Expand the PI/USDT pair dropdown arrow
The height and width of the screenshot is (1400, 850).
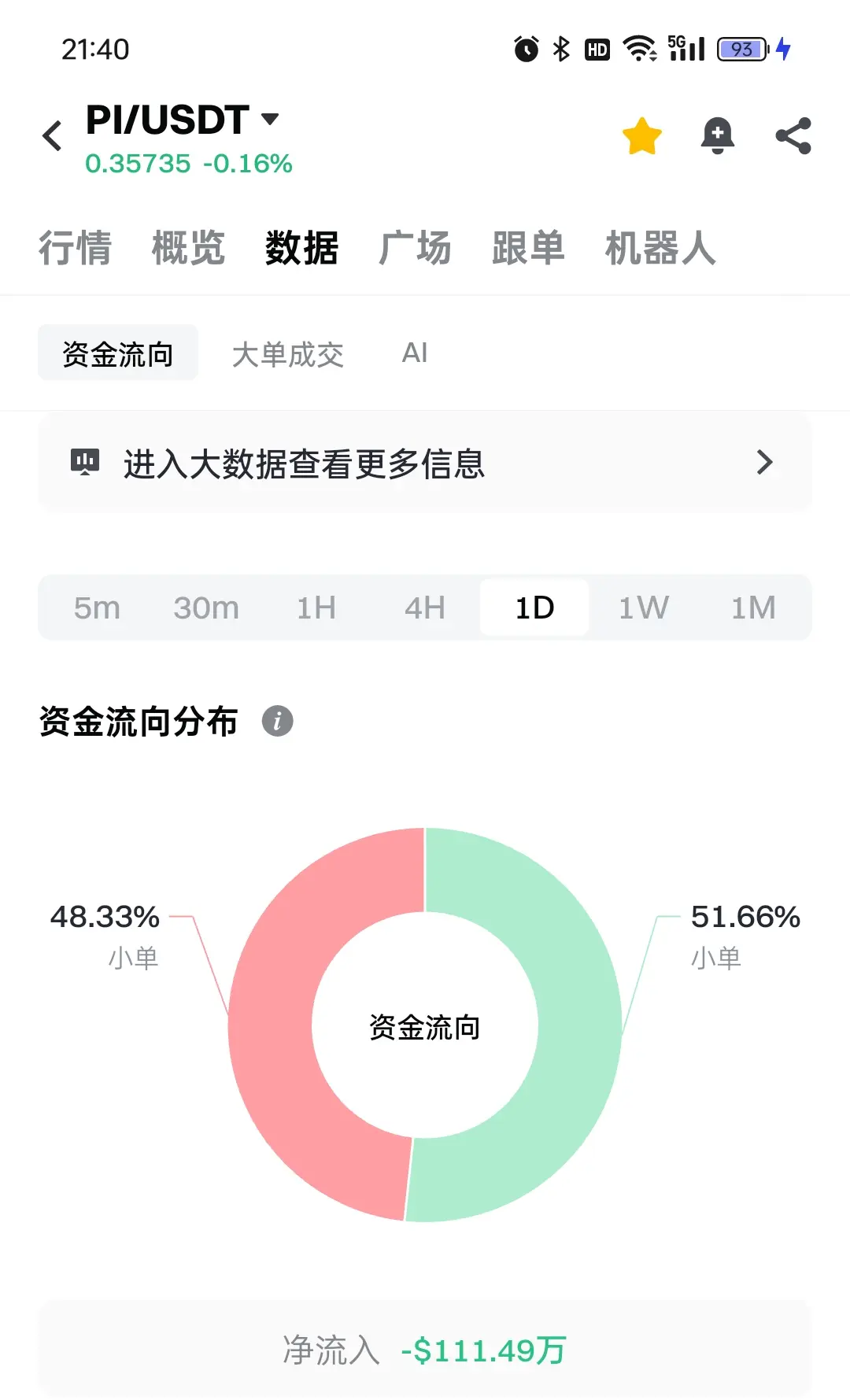[x=270, y=120]
